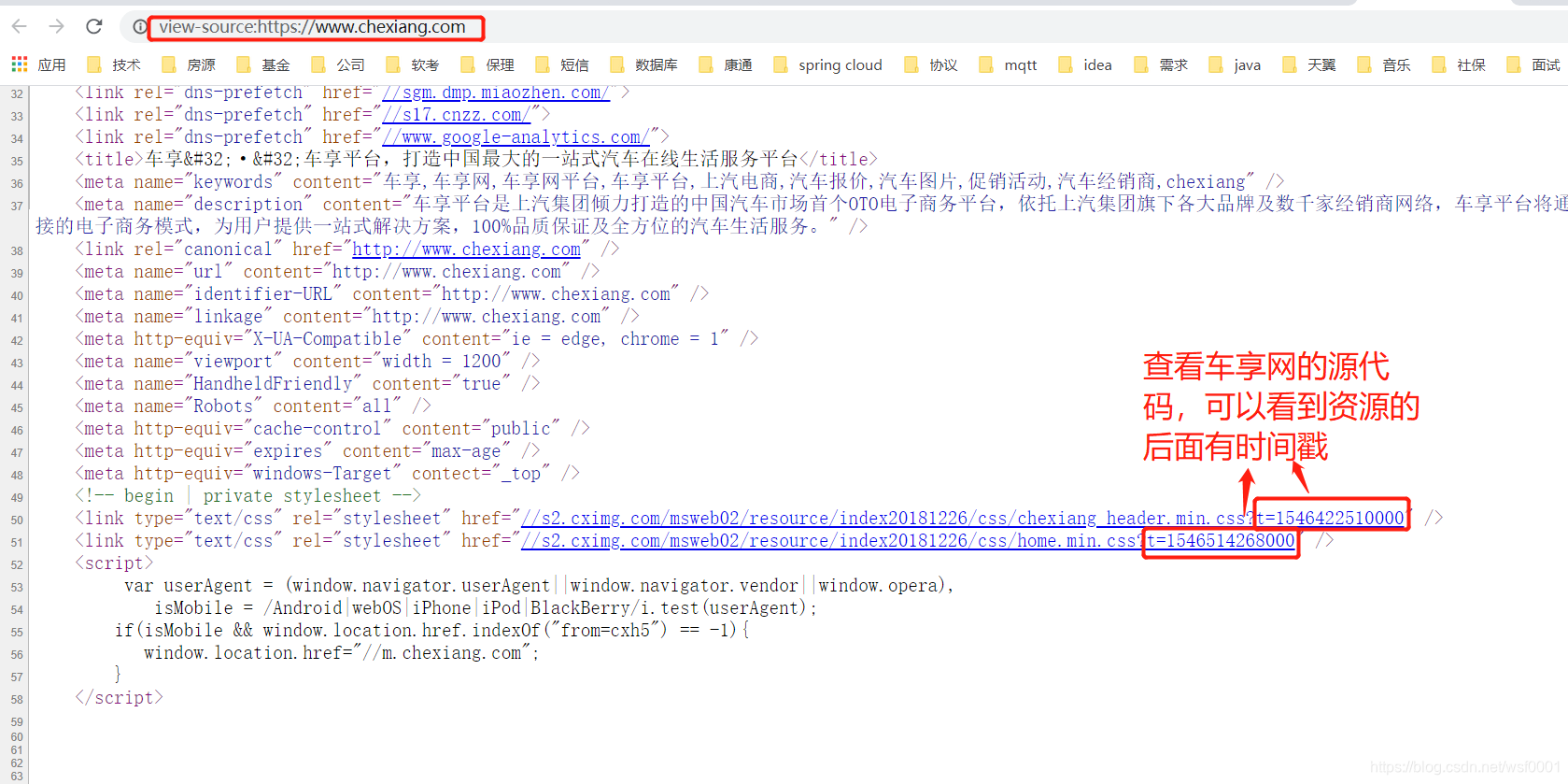Follow the //s17.cnzz.com/ link

456,114
